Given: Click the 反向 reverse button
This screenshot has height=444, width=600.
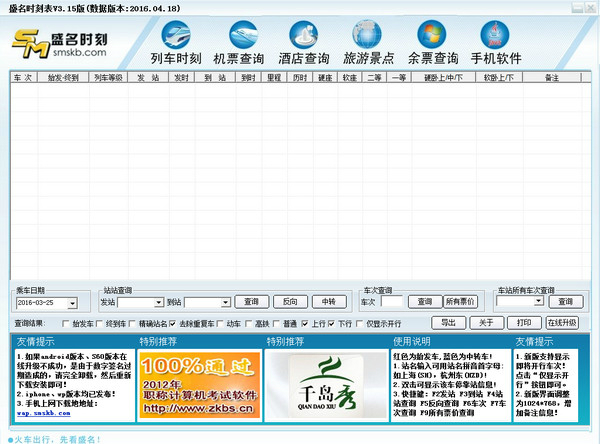Looking at the screenshot, I should (290, 302).
